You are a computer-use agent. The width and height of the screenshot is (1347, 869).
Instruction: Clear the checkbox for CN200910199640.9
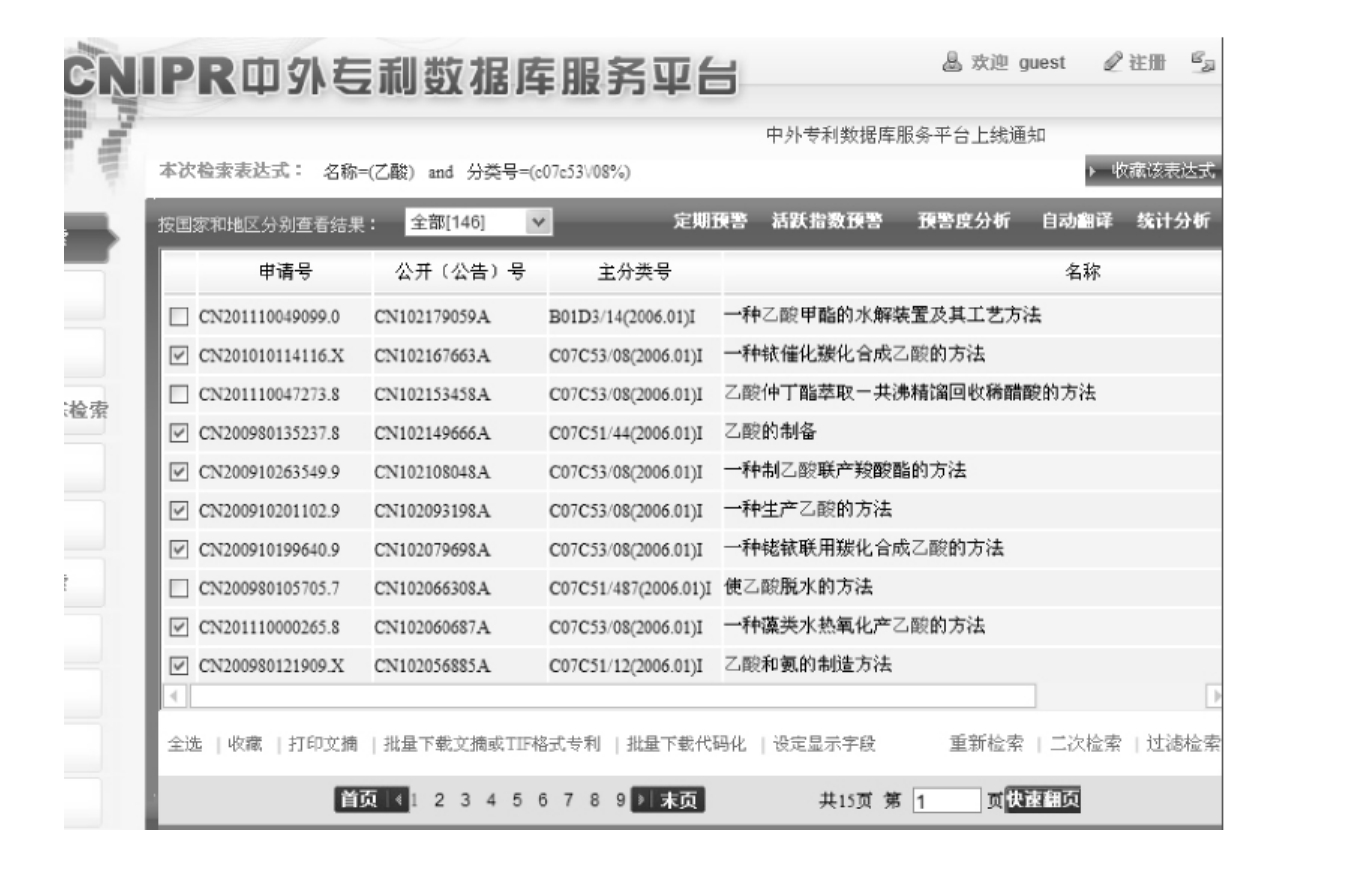coord(179,548)
